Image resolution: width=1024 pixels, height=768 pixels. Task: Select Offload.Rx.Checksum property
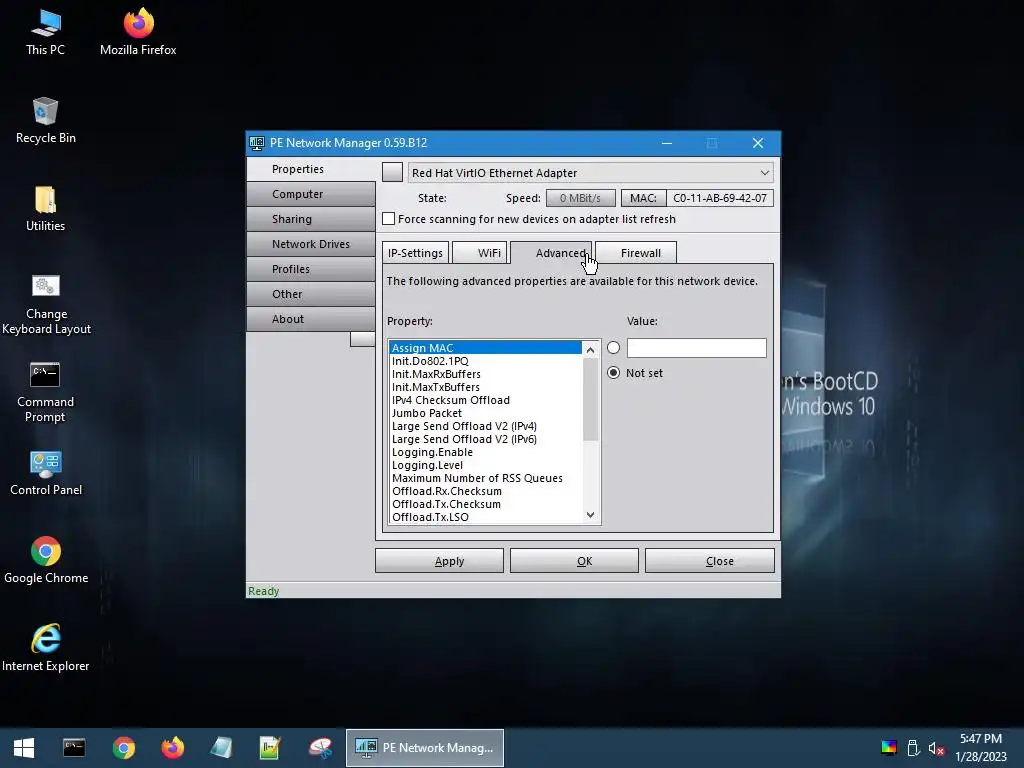pyautogui.click(x=485, y=491)
